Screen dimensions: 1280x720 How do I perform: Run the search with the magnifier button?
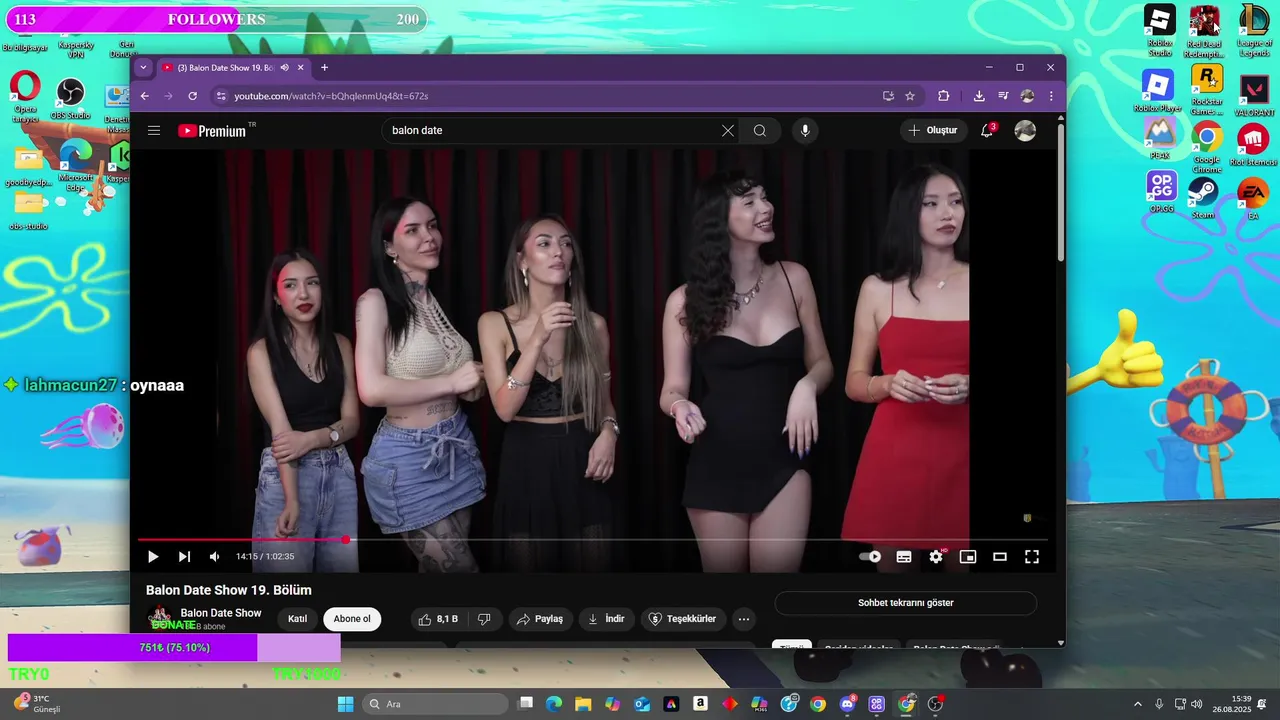[x=760, y=130]
